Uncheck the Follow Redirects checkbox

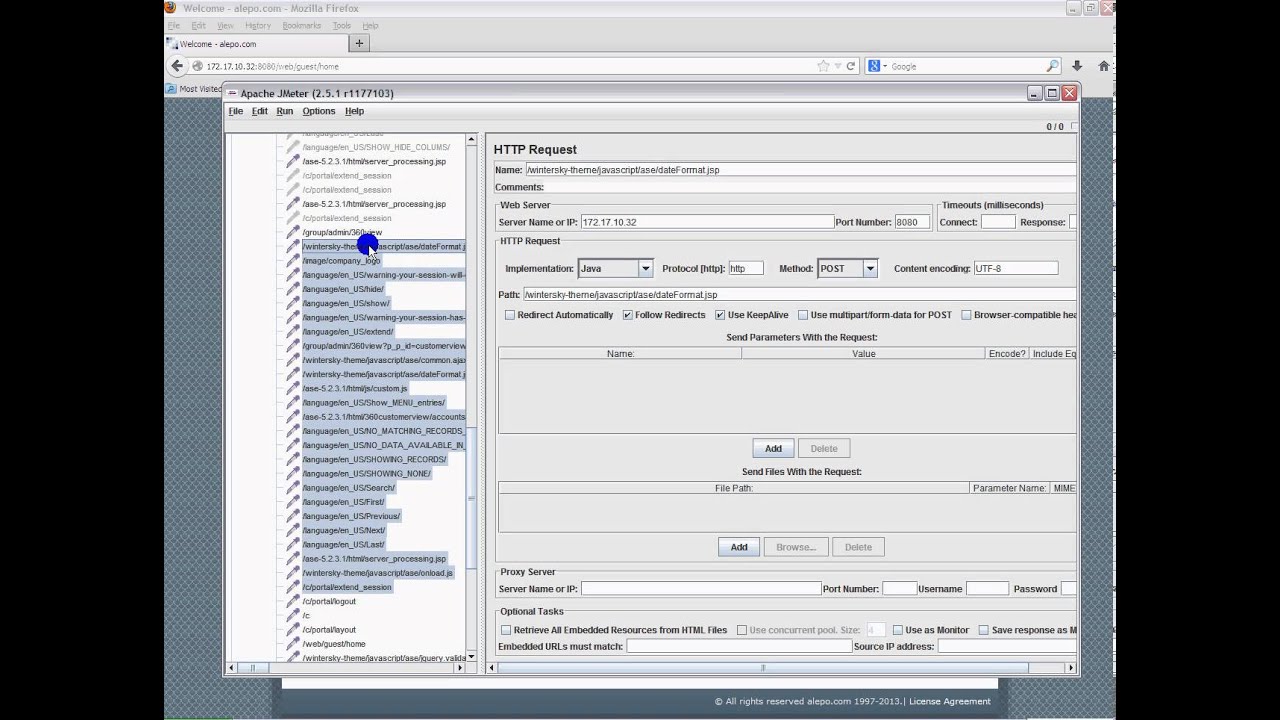pos(627,315)
